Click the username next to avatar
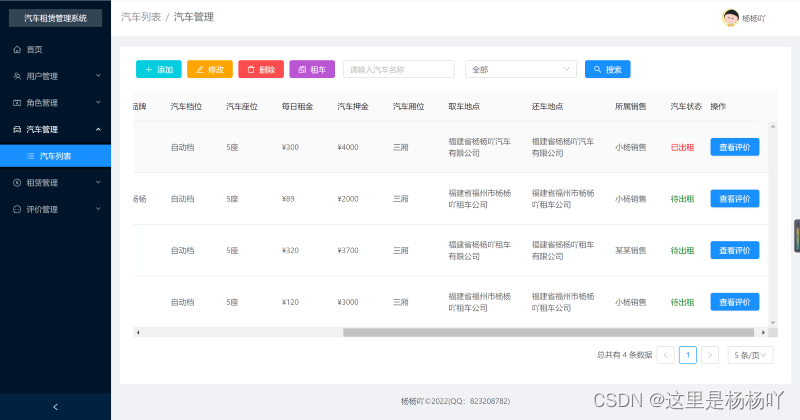Screen dimensions: 800x420 pyautogui.click(x=754, y=18)
